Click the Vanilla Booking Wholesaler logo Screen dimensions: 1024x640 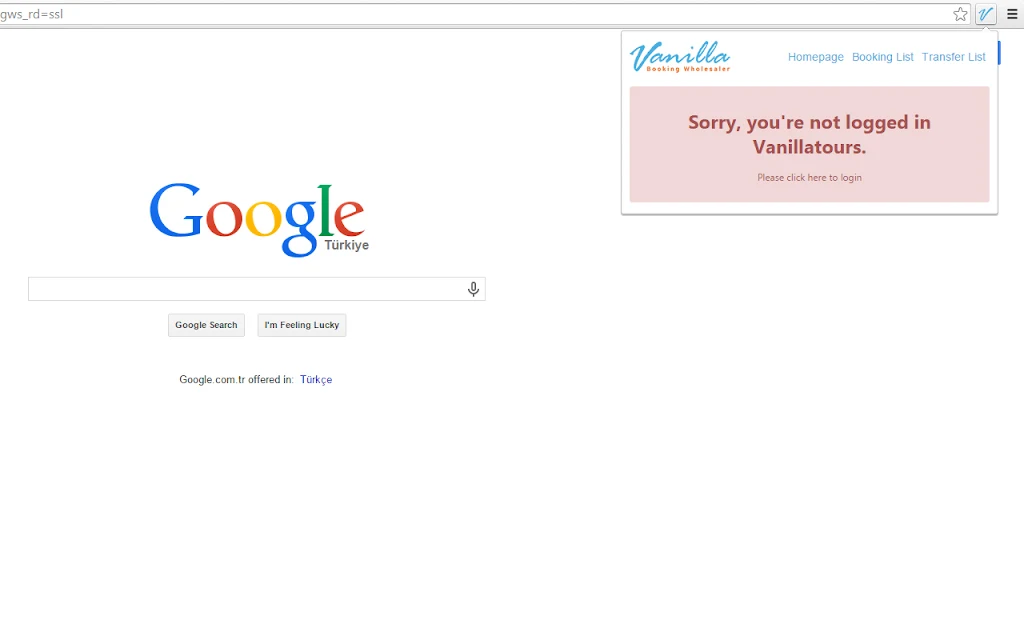point(680,57)
